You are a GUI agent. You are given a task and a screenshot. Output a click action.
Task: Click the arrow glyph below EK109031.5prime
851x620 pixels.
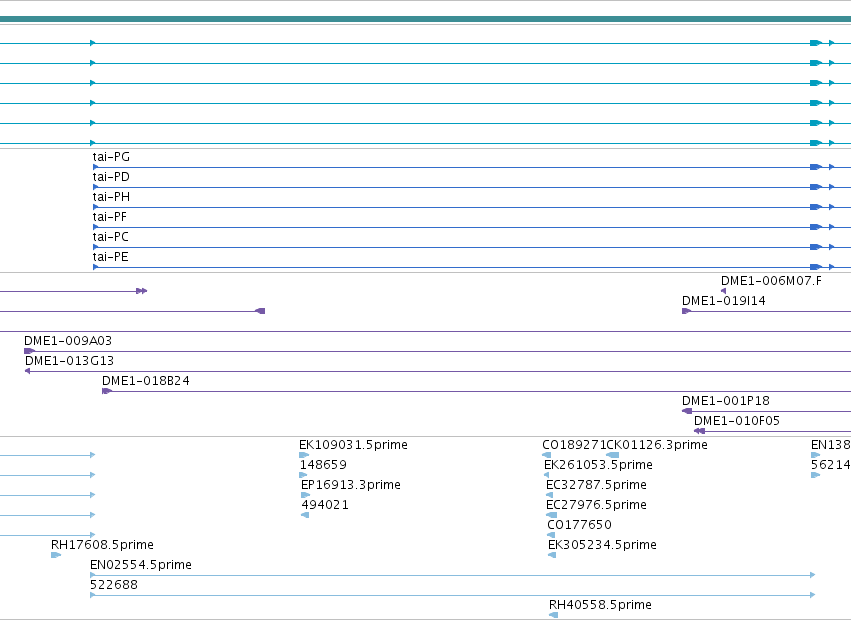(x=304, y=455)
